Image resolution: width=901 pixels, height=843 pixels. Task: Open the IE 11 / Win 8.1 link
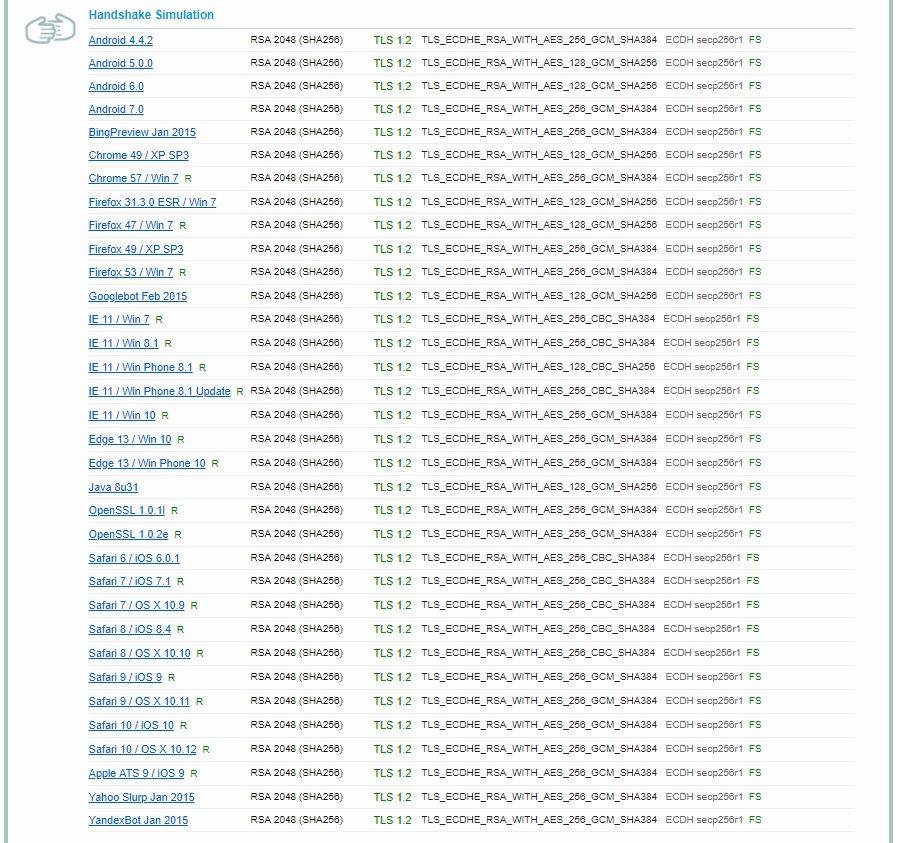click(123, 344)
